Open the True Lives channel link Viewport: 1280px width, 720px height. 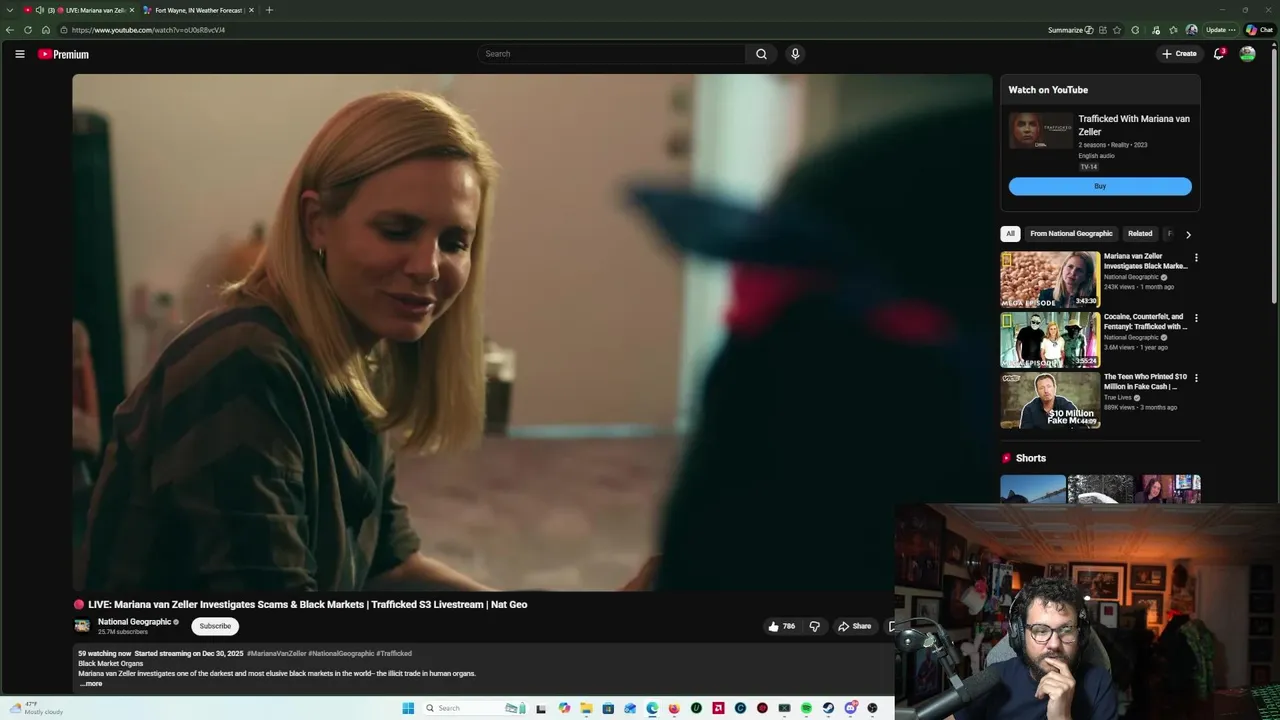coord(1118,398)
